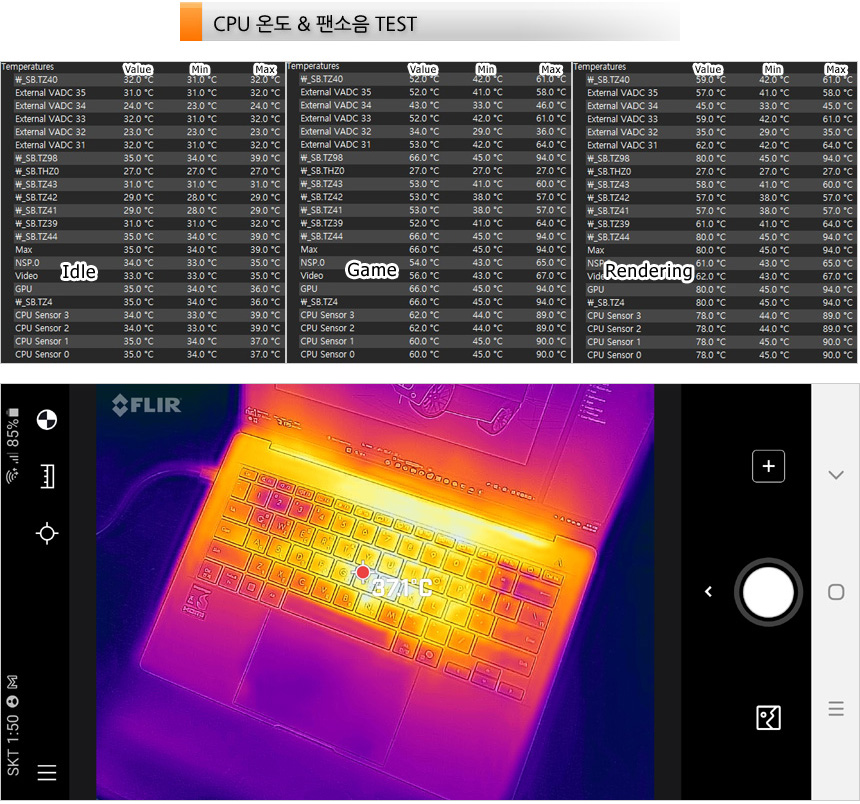Open the FLIR hamburger menu

[46, 772]
